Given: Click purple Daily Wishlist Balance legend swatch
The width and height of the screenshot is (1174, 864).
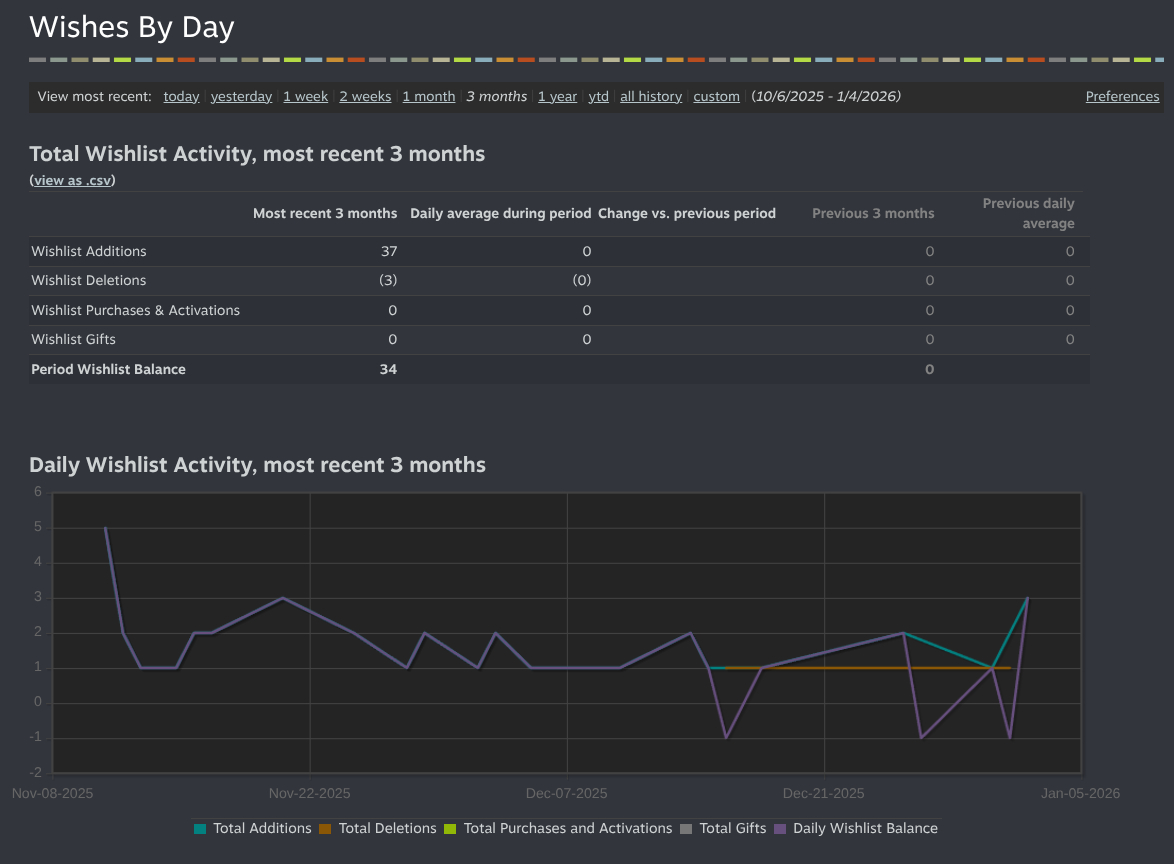Looking at the screenshot, I should 780,829.
